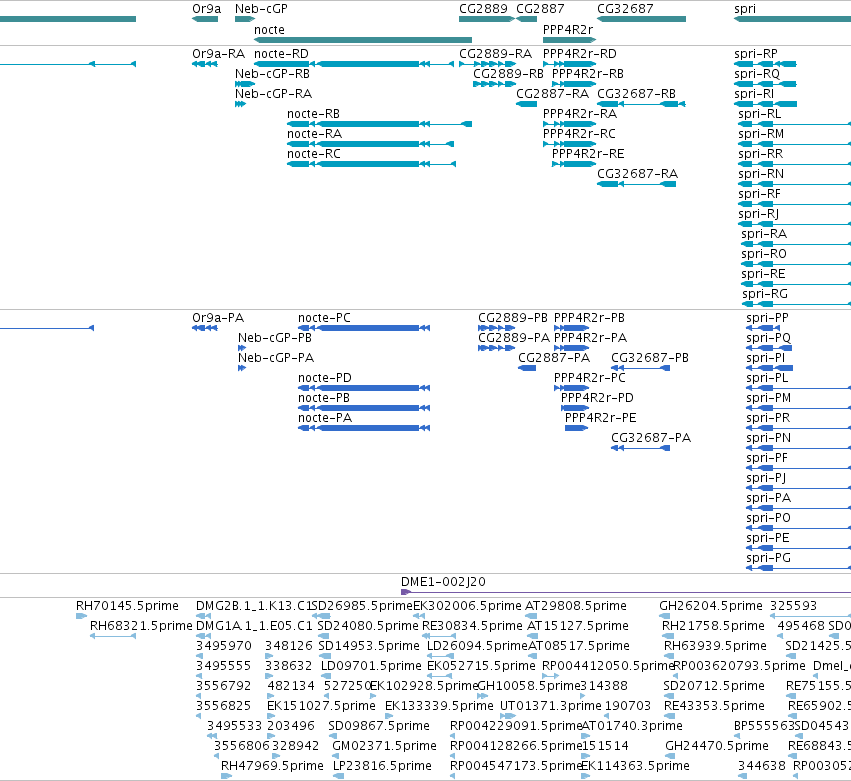
Task: Select the spri-RO transcript label
Action: (764, 253)
